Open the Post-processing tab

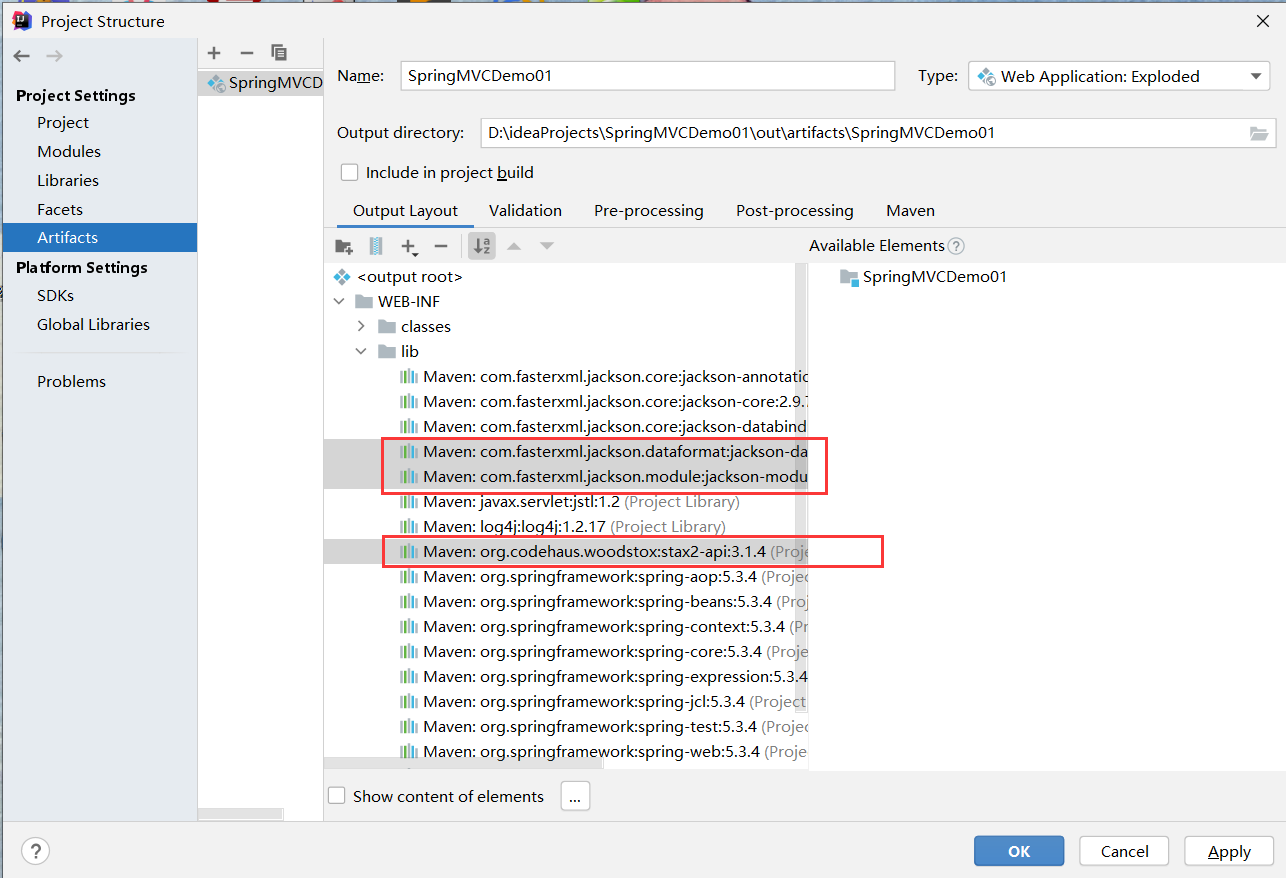(795, 211)
